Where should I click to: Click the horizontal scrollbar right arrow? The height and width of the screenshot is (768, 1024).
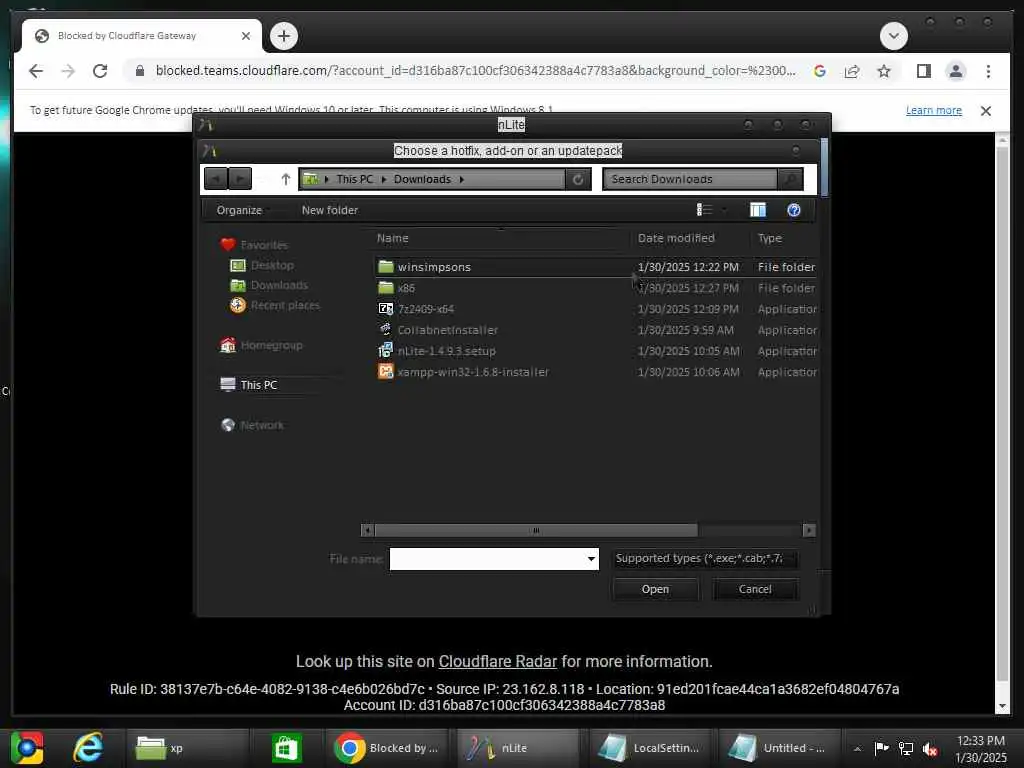[809, 530]
